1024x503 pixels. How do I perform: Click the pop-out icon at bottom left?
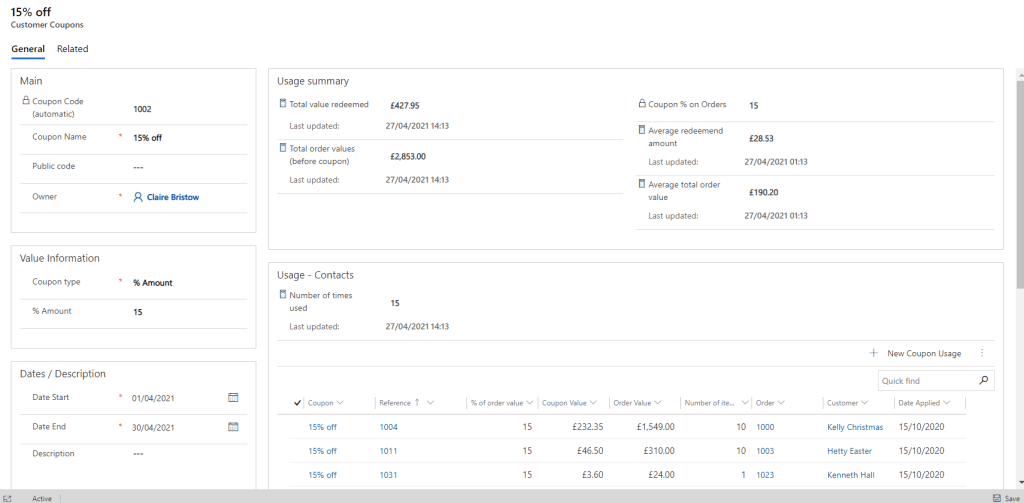coord(7,498)
